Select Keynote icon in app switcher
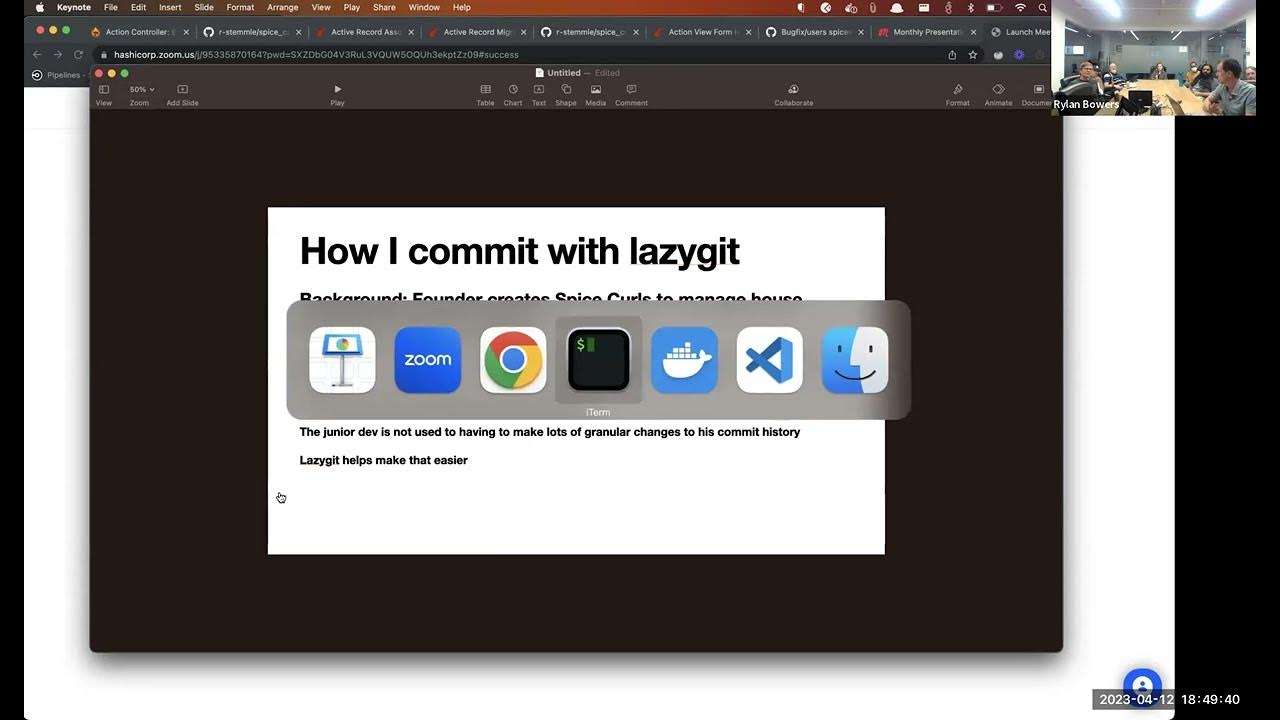This screenshot has width=1280, height=720. [x=342, y=360]
